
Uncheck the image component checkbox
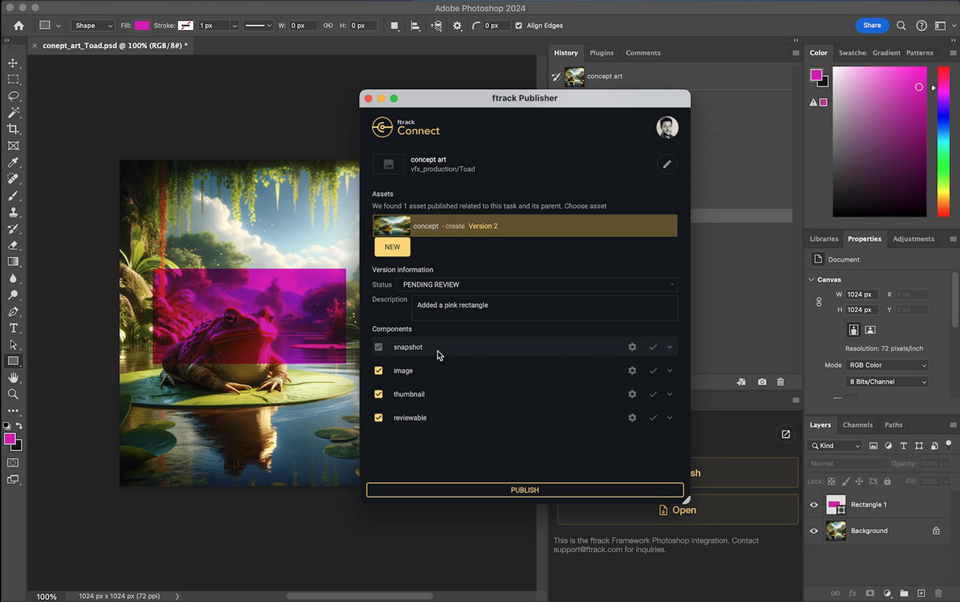378,370
